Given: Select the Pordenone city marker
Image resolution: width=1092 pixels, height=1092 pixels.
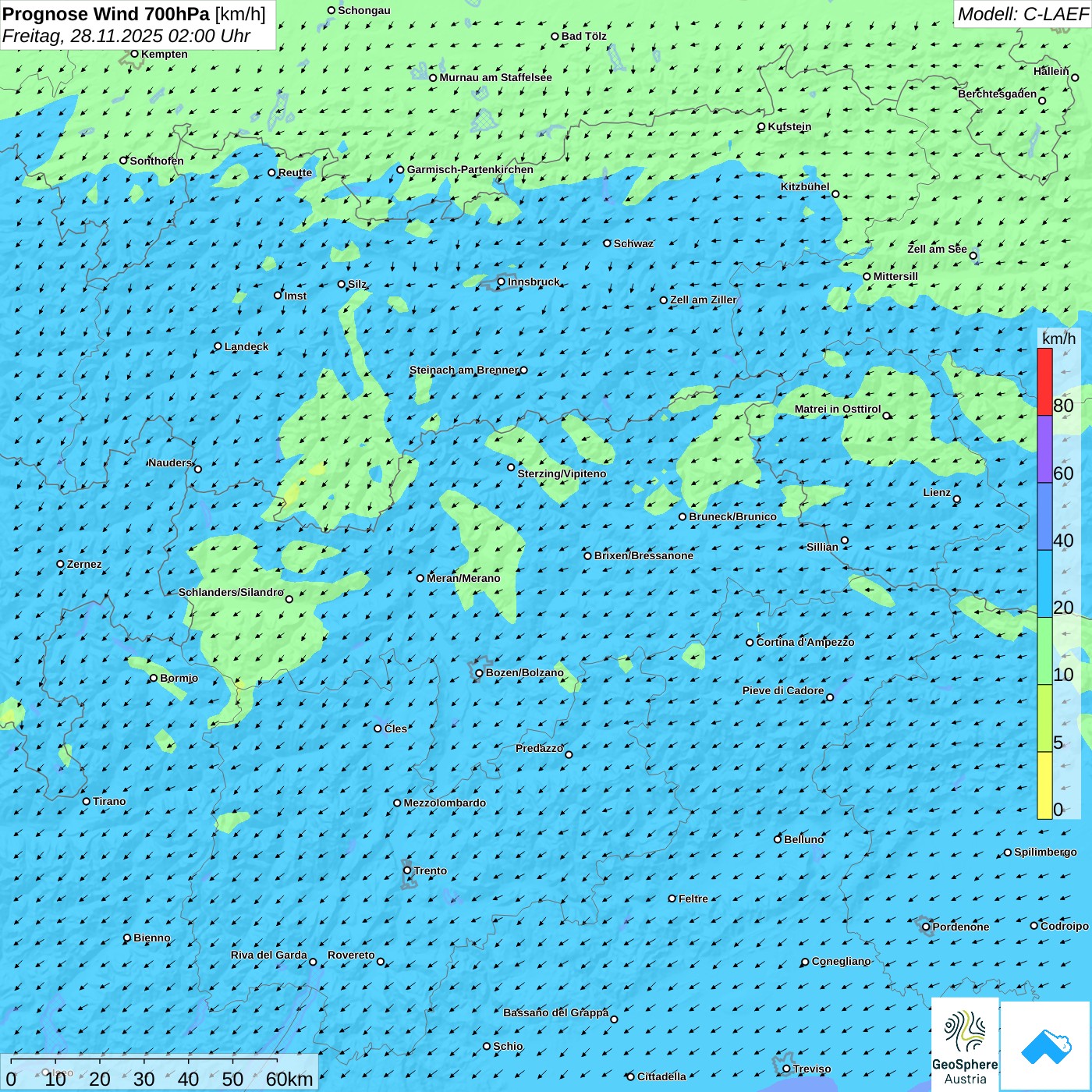Looking at the screenshot, I should (926, 927).
